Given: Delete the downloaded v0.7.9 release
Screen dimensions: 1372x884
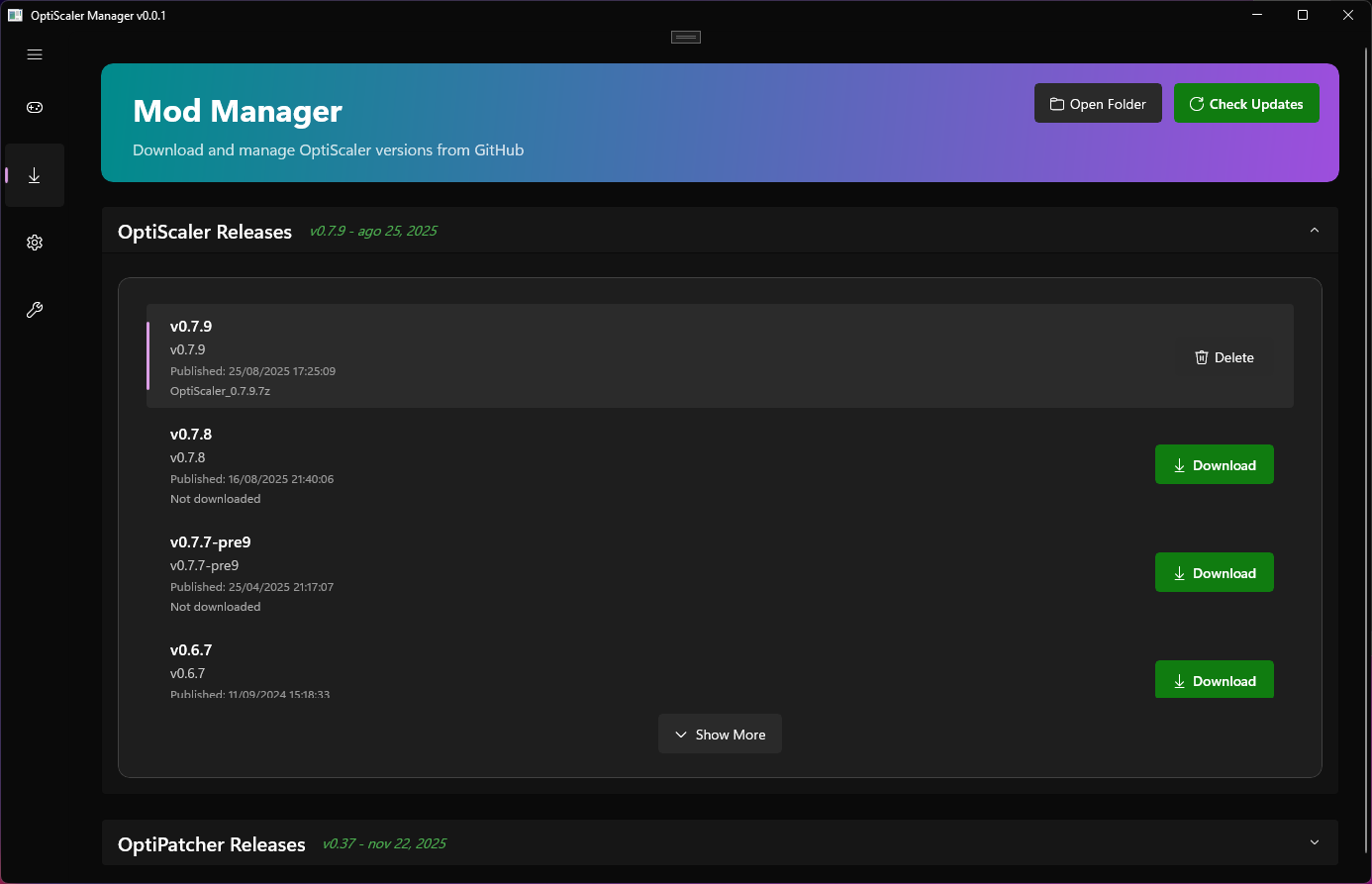Looking at the screenshot, I should (x=1225, y=357).
